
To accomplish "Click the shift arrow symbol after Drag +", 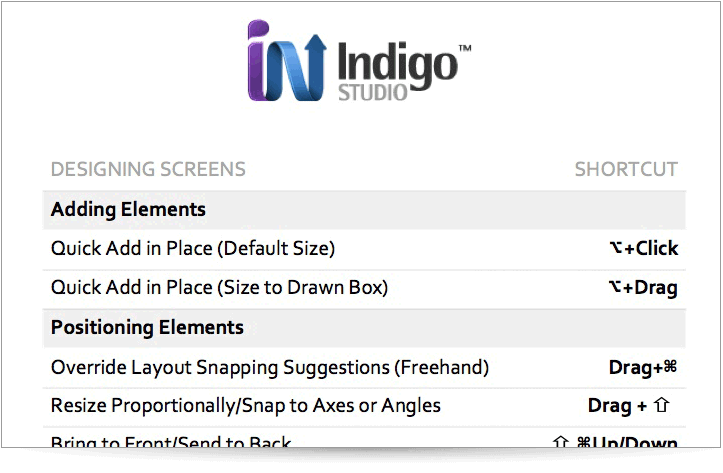I will point(662,405).
